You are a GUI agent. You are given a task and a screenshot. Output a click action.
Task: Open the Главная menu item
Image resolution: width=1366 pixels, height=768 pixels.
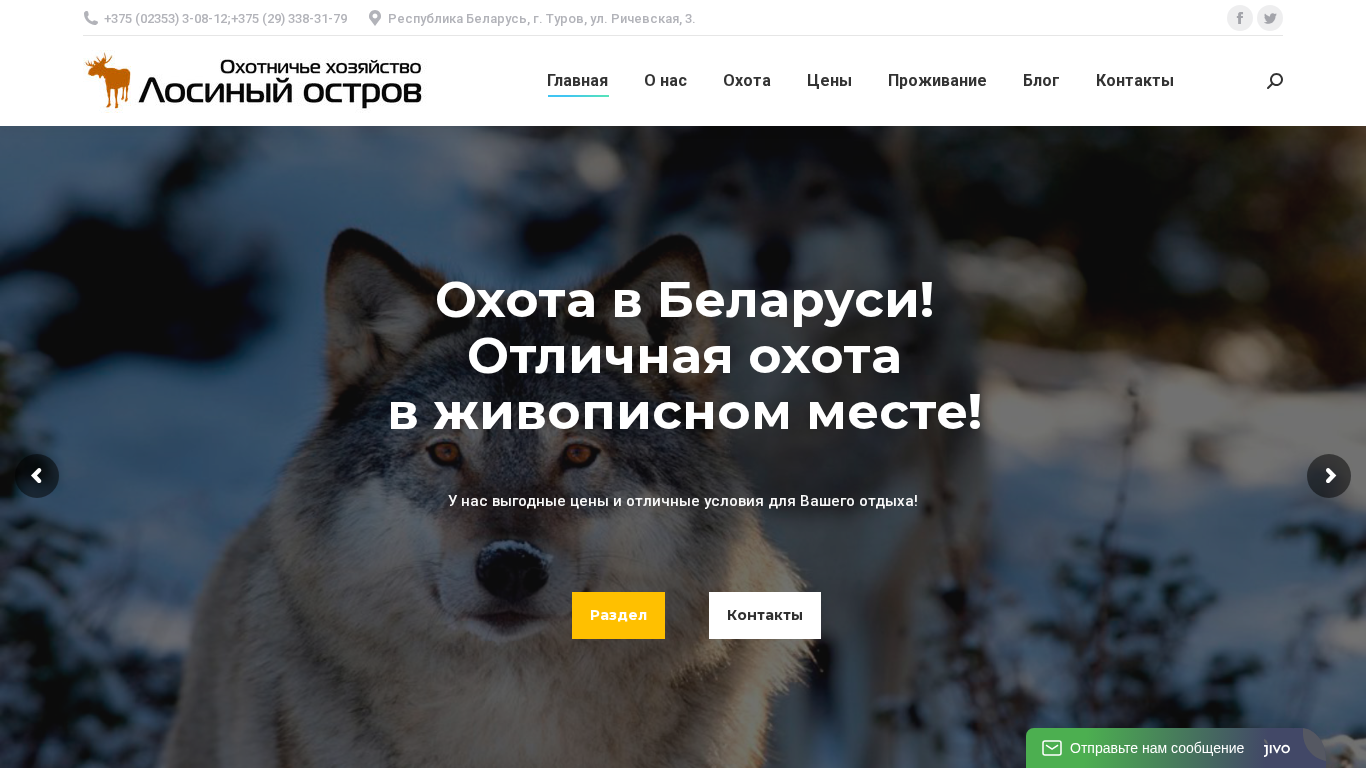[x=578, y=81]
